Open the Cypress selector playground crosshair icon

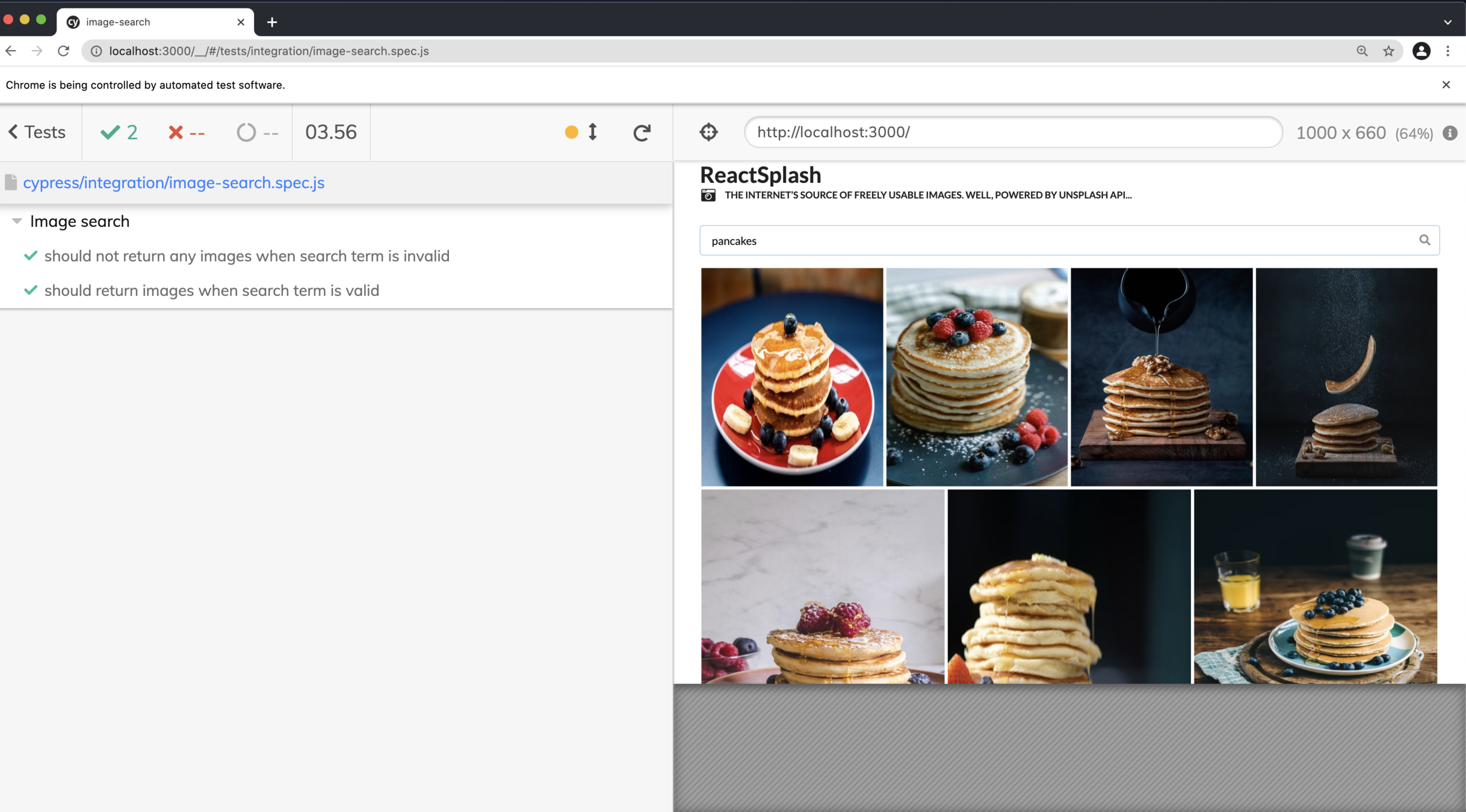coord(708,132)
